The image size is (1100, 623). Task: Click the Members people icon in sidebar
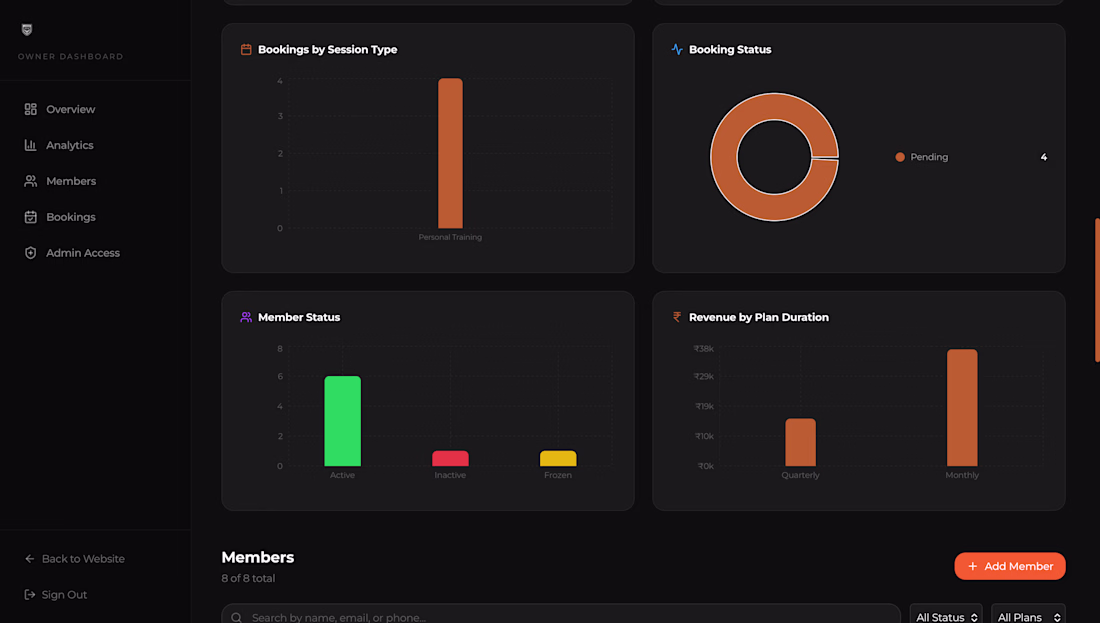(30, 181)
